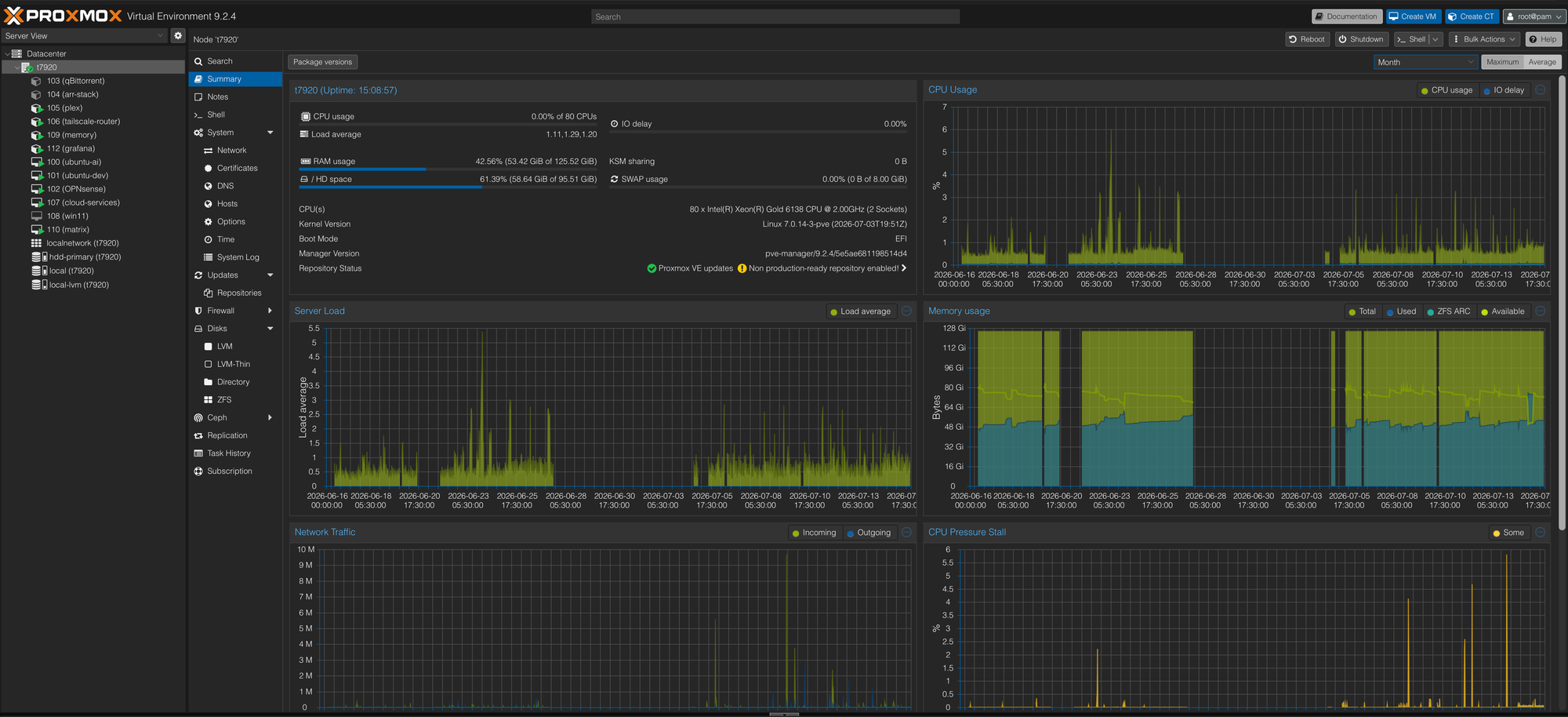1568x717 pixels.
Task: Open Network settings
Action: click(x=235, y=151)
